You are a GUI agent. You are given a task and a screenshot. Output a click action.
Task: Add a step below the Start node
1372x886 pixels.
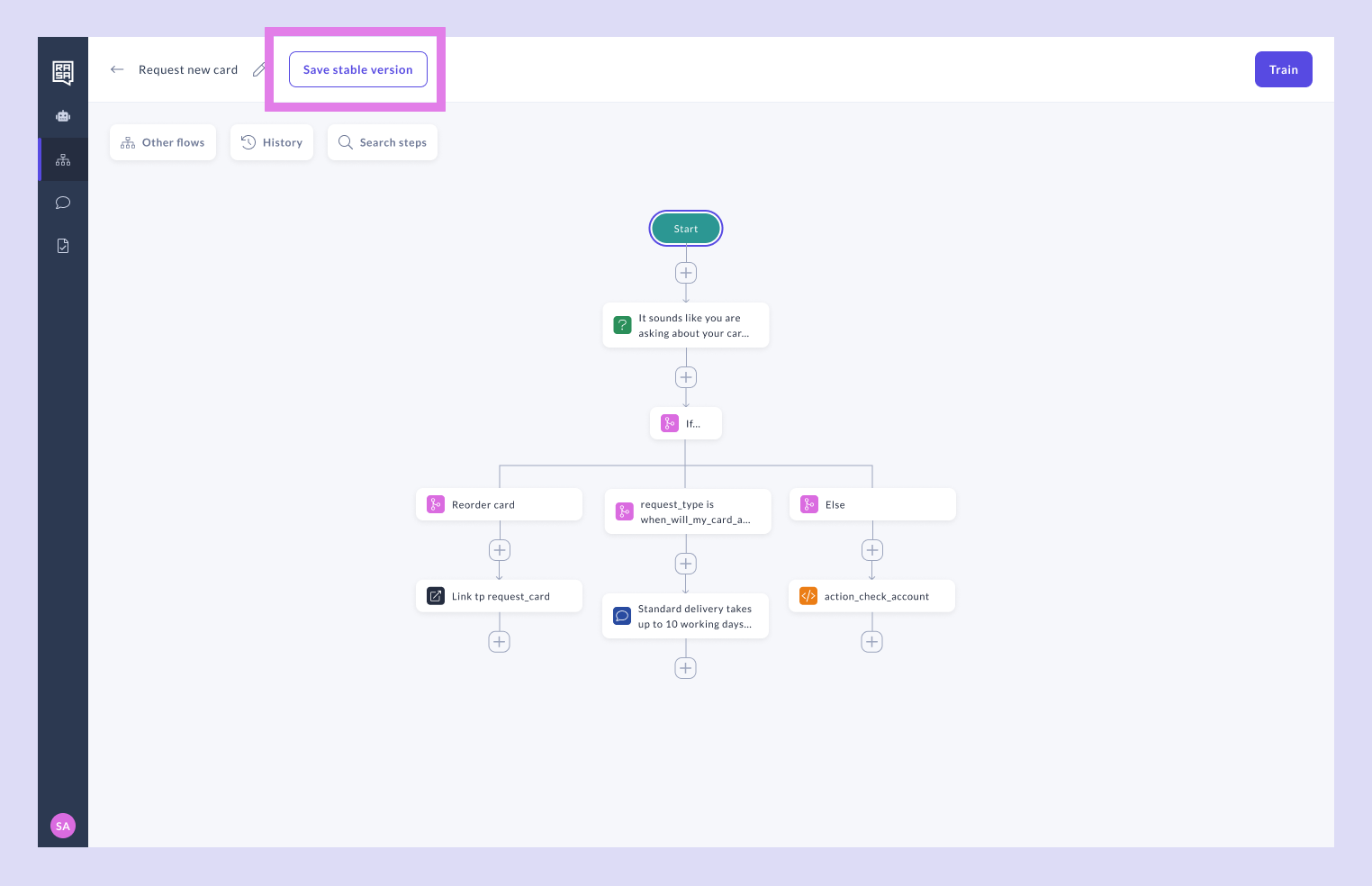pyautogui.click(x=686, y=273)
